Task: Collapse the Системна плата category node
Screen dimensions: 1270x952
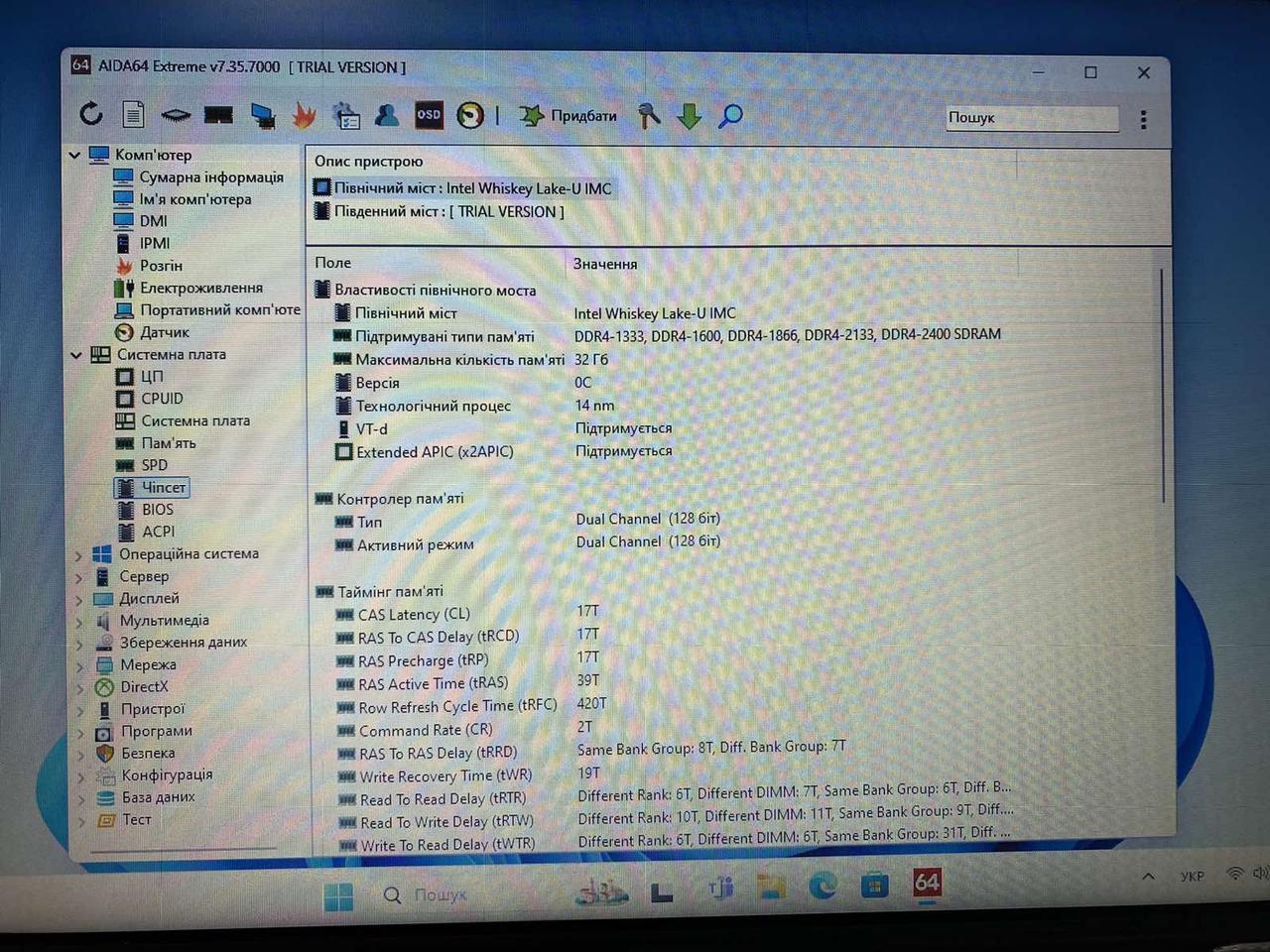Action: (76, 354)
